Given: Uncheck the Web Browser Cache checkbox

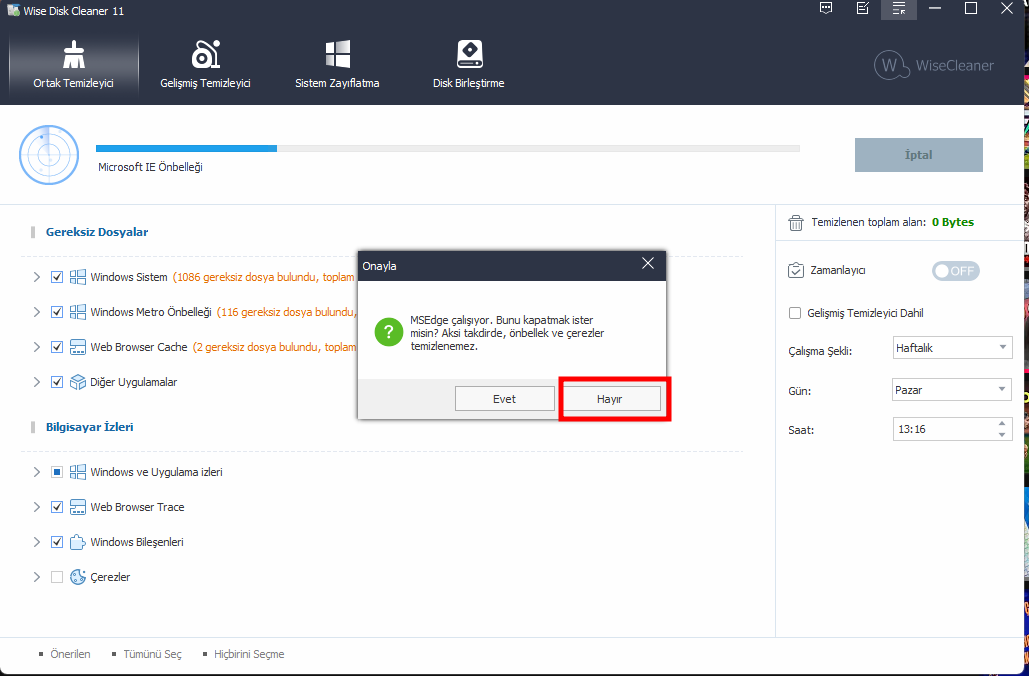Looking at the screenshot, I should 57,347.
